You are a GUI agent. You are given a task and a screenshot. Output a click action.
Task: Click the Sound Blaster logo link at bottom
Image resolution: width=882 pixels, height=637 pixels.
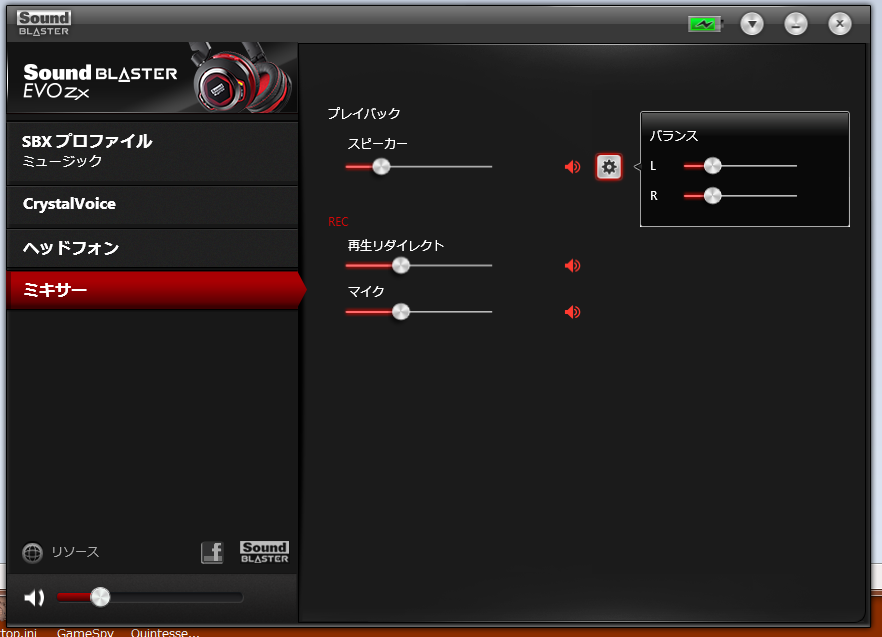click(264, 552)
